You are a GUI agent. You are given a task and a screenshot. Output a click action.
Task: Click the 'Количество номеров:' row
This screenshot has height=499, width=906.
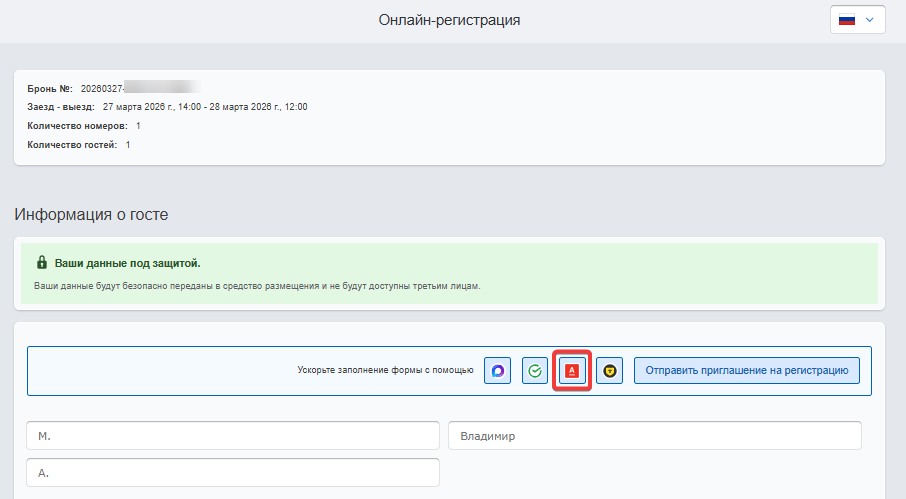[84, 126]
